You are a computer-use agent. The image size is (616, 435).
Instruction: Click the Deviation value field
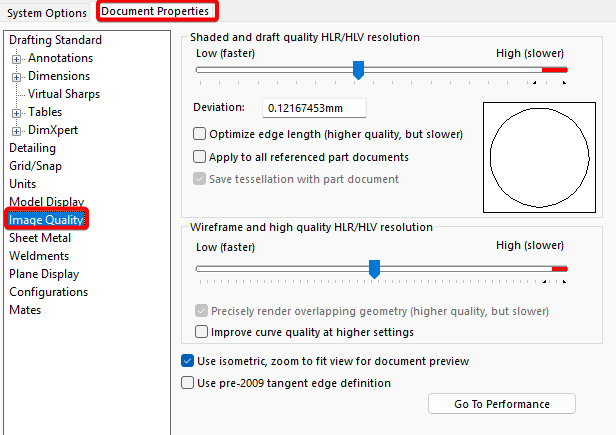point(314,108)
